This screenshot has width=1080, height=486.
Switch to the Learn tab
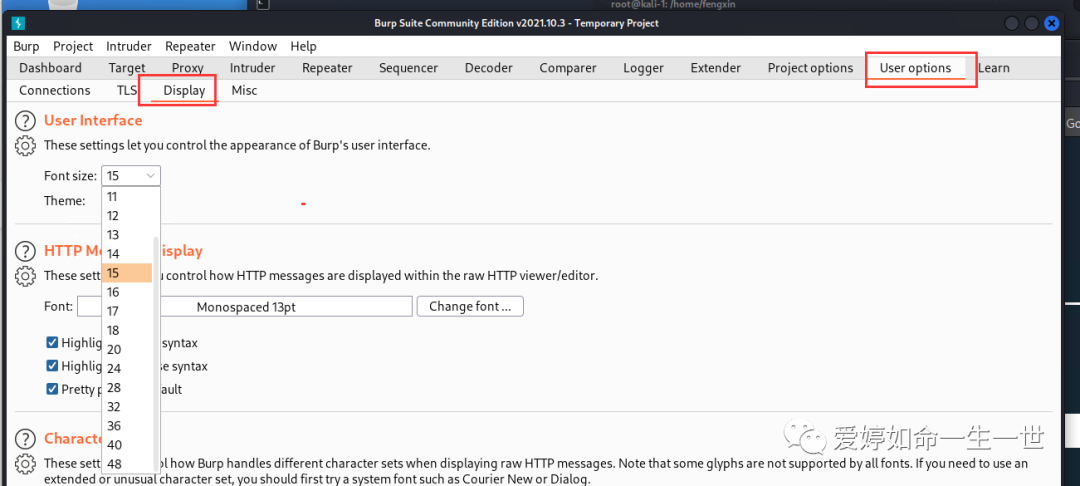pyautogui.click(x=993, y=67)
